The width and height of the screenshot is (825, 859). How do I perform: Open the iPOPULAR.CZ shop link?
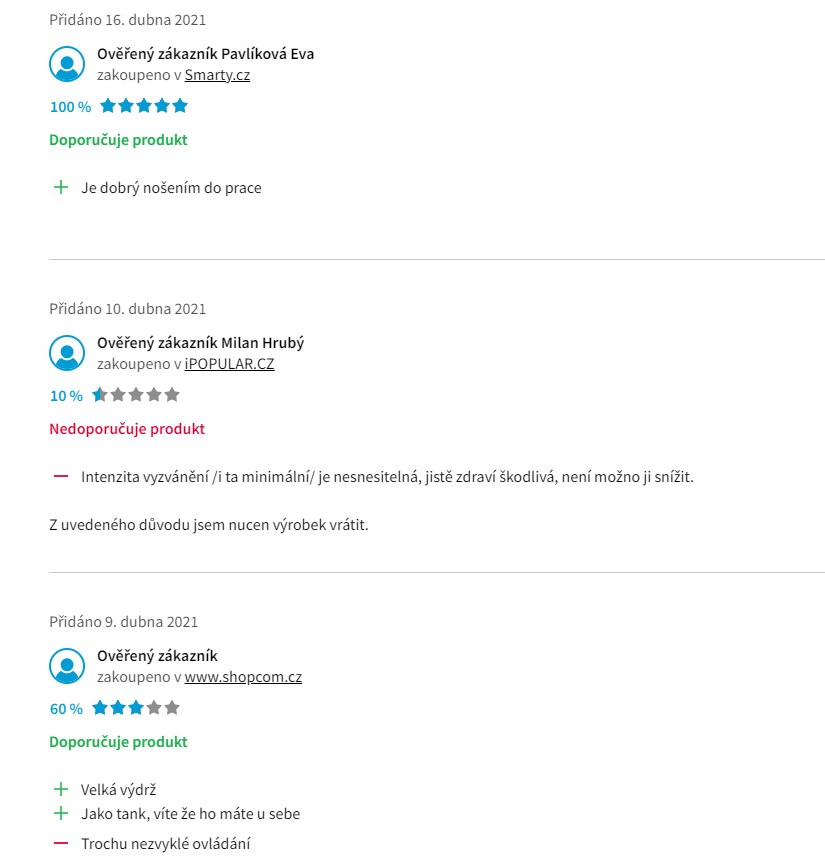click(x=229, y=364)
